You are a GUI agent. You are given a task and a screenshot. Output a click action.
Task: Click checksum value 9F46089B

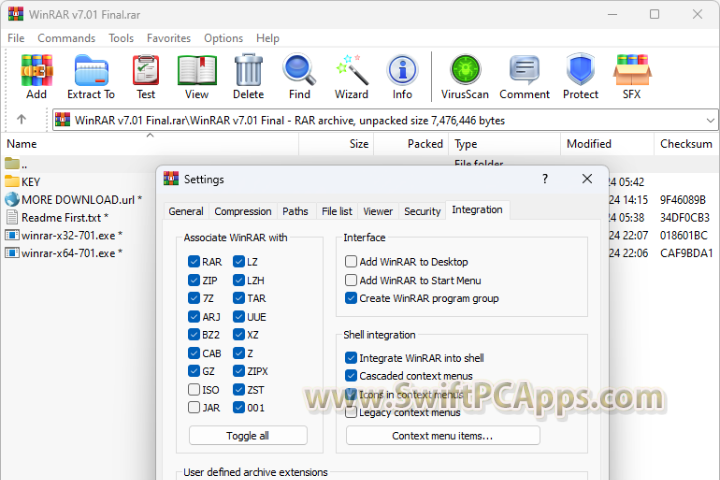tap(683, 200)
